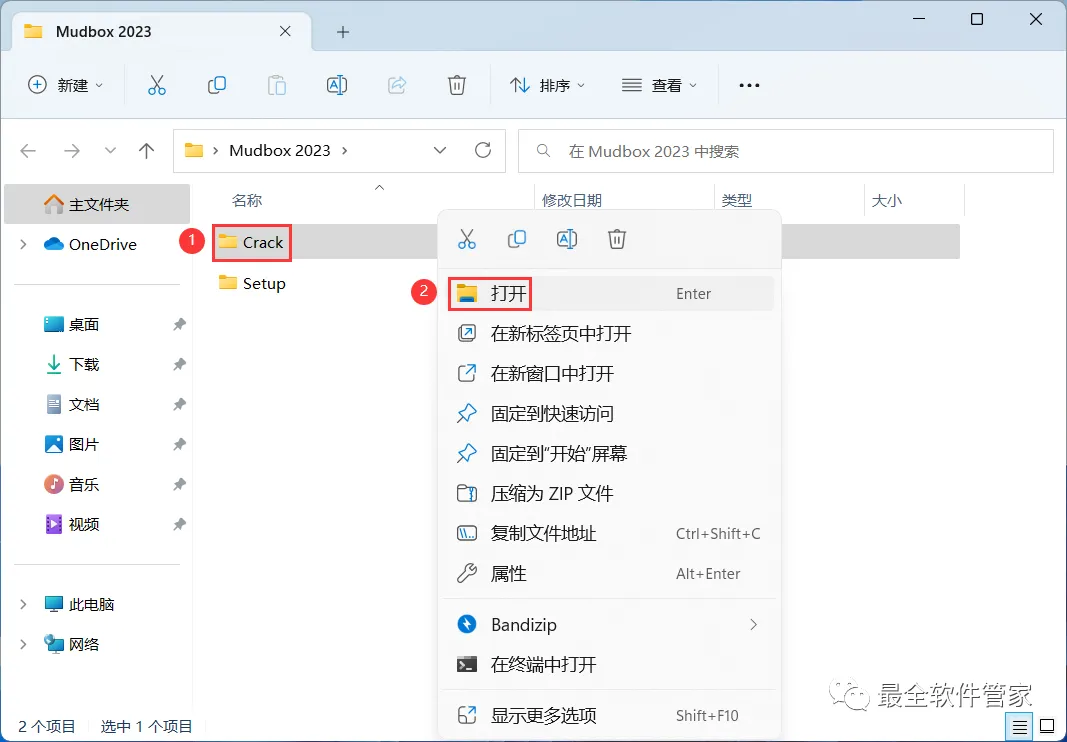Open recent locations dropdown arrow

pos(110,150)
